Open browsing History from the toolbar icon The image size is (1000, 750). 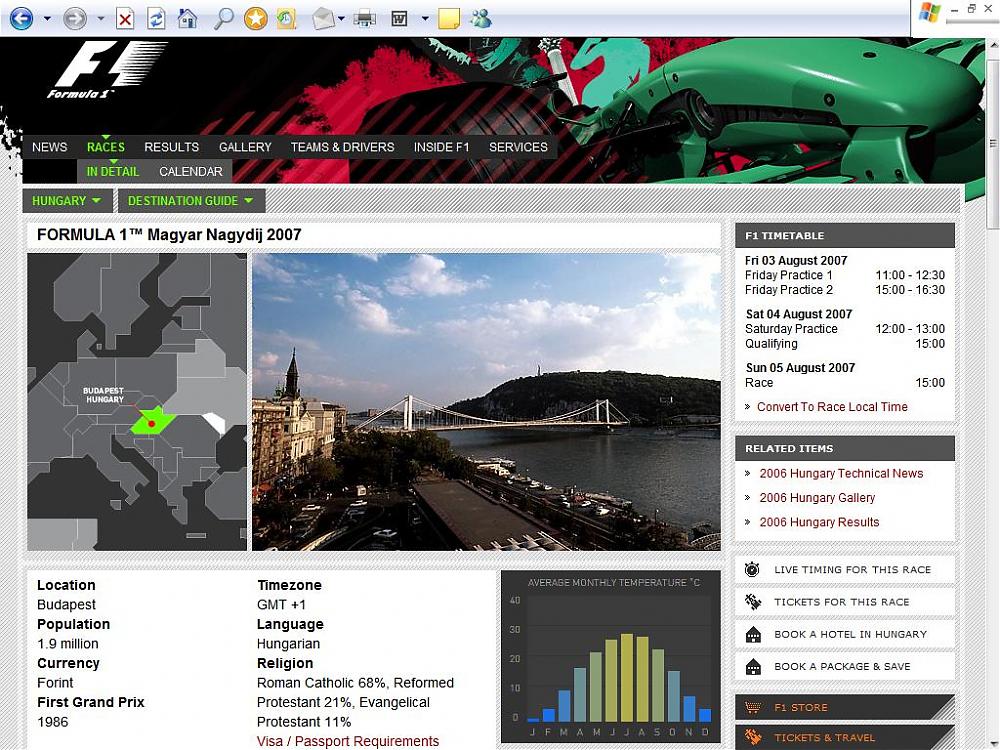tap(286, 18)
